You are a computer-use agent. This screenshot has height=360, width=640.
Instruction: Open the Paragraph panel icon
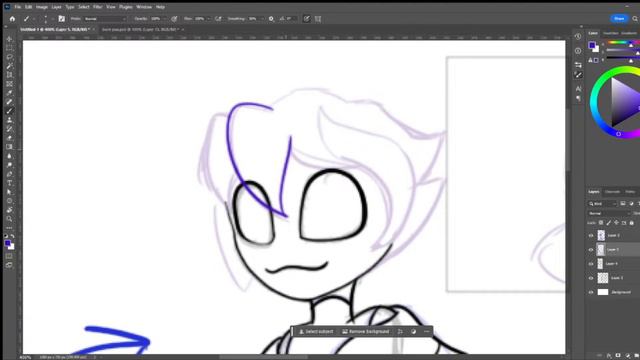click(578, 98)
